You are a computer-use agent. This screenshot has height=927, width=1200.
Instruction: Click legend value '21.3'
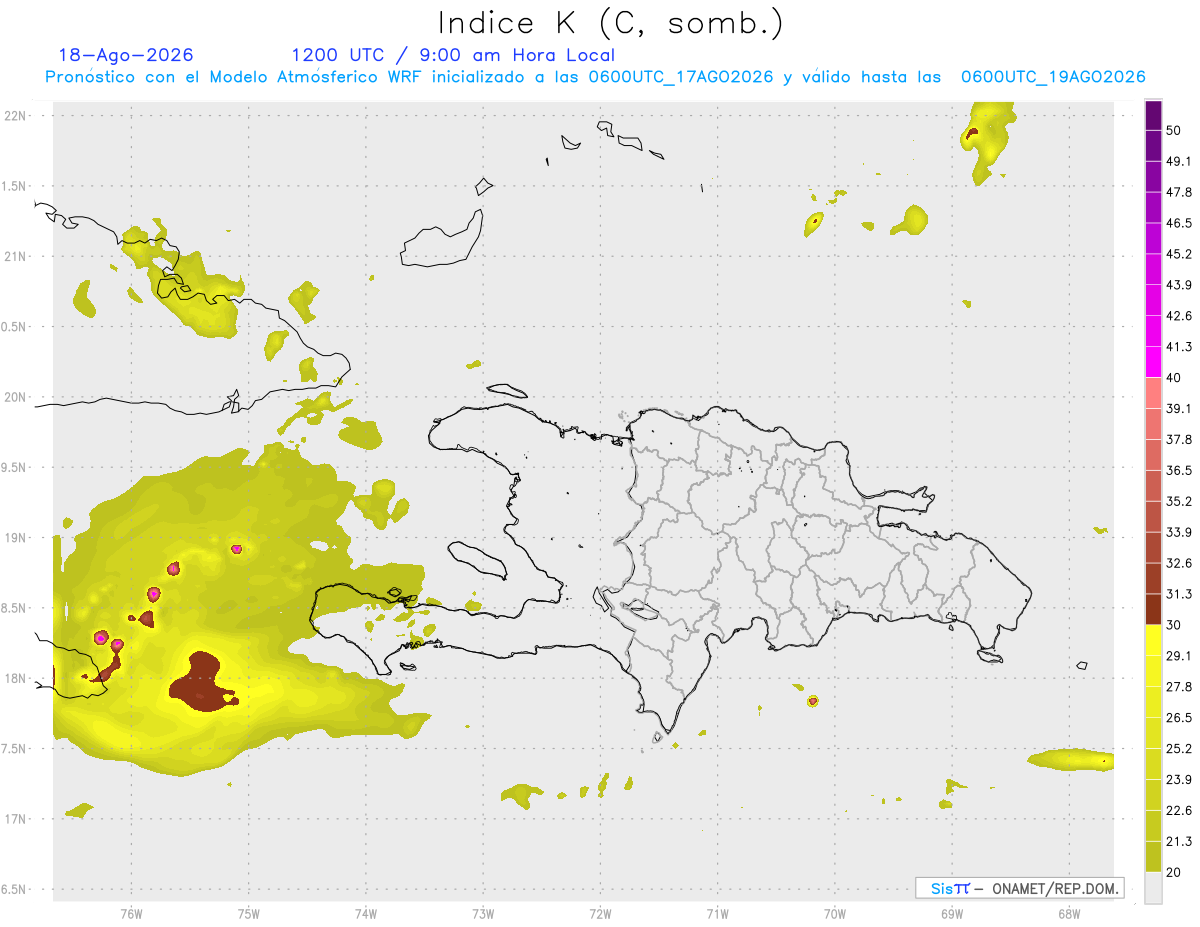tap(1180, 841)
